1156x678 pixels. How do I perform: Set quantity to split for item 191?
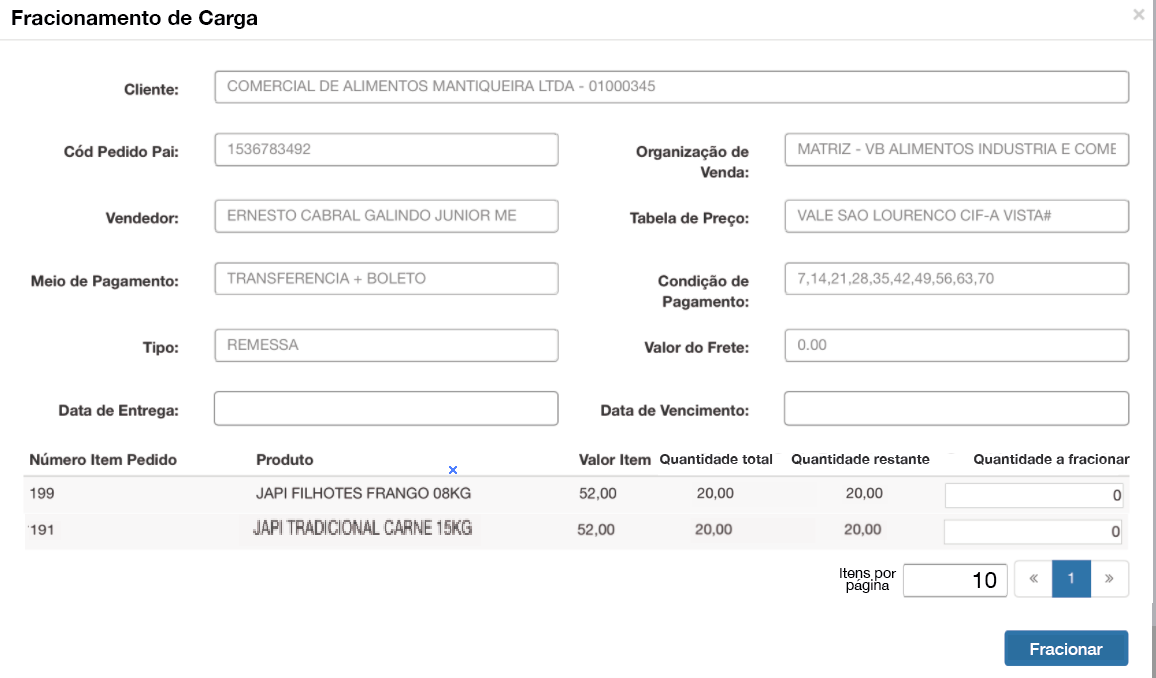(1032, 531)
